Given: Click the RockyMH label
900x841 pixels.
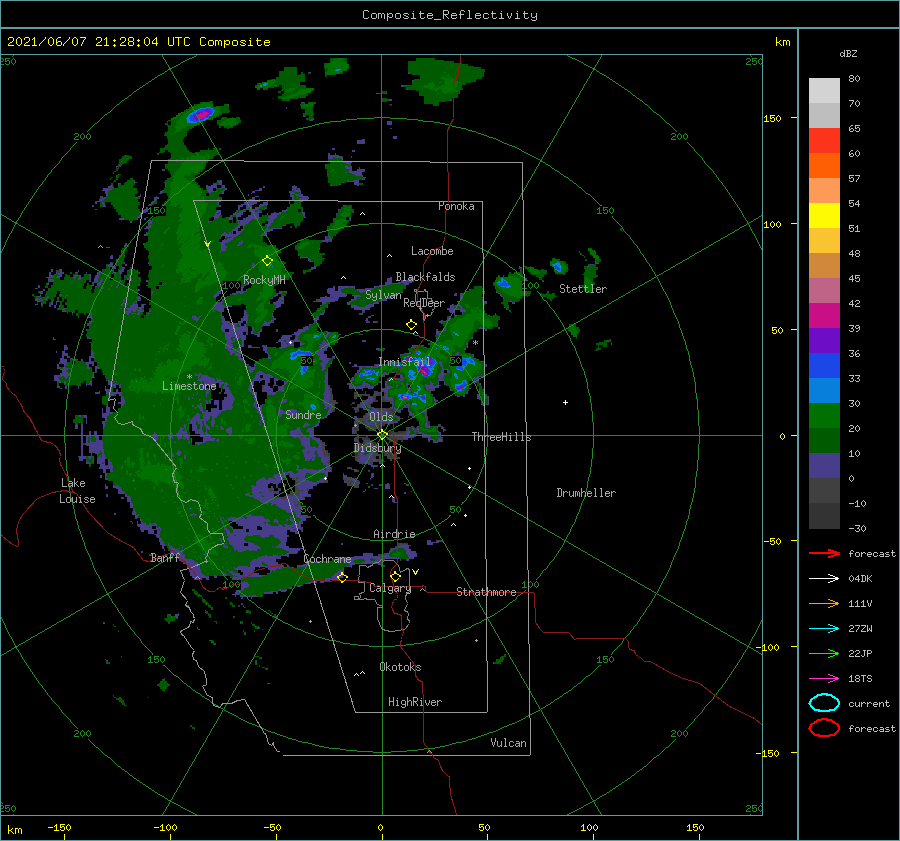Looking at the screenshot, I should (264, 280).
